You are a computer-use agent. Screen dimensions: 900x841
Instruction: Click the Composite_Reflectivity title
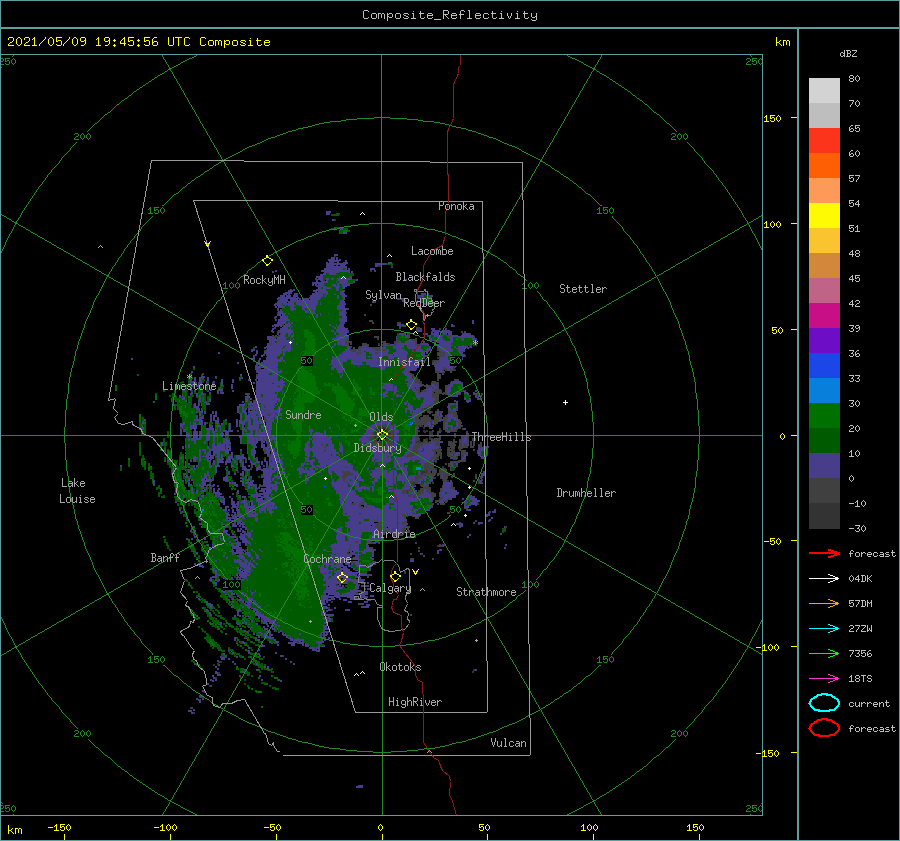450,15
